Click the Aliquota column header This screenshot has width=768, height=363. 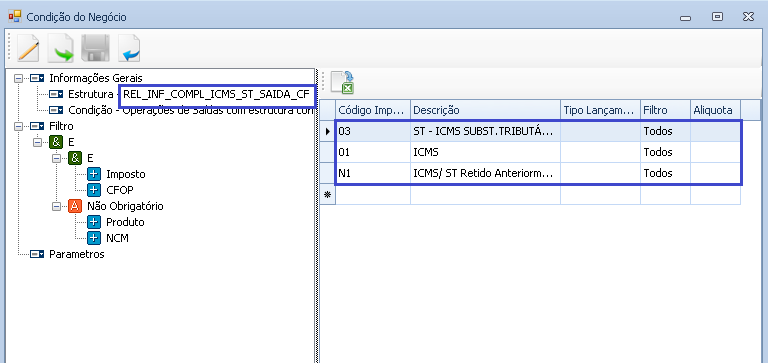715,110
